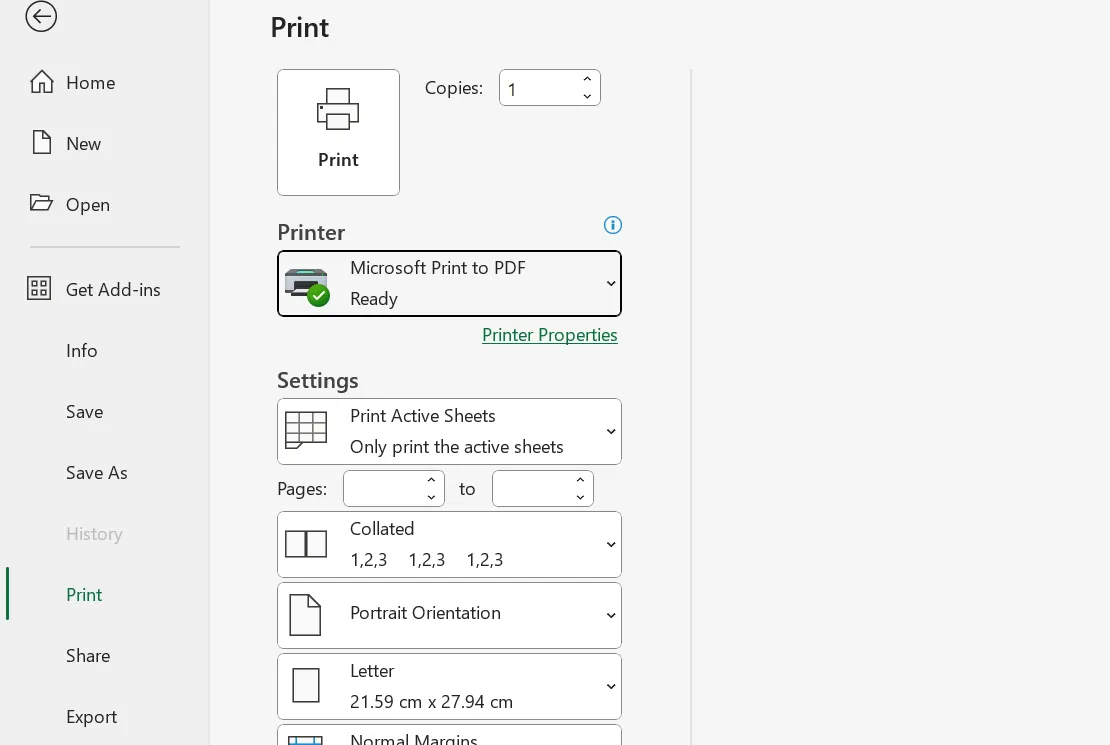The height and width of the screenshot is (745, 1110).
Task: Click the portrait page icon near orientation setting
Action: coord(305,615)
